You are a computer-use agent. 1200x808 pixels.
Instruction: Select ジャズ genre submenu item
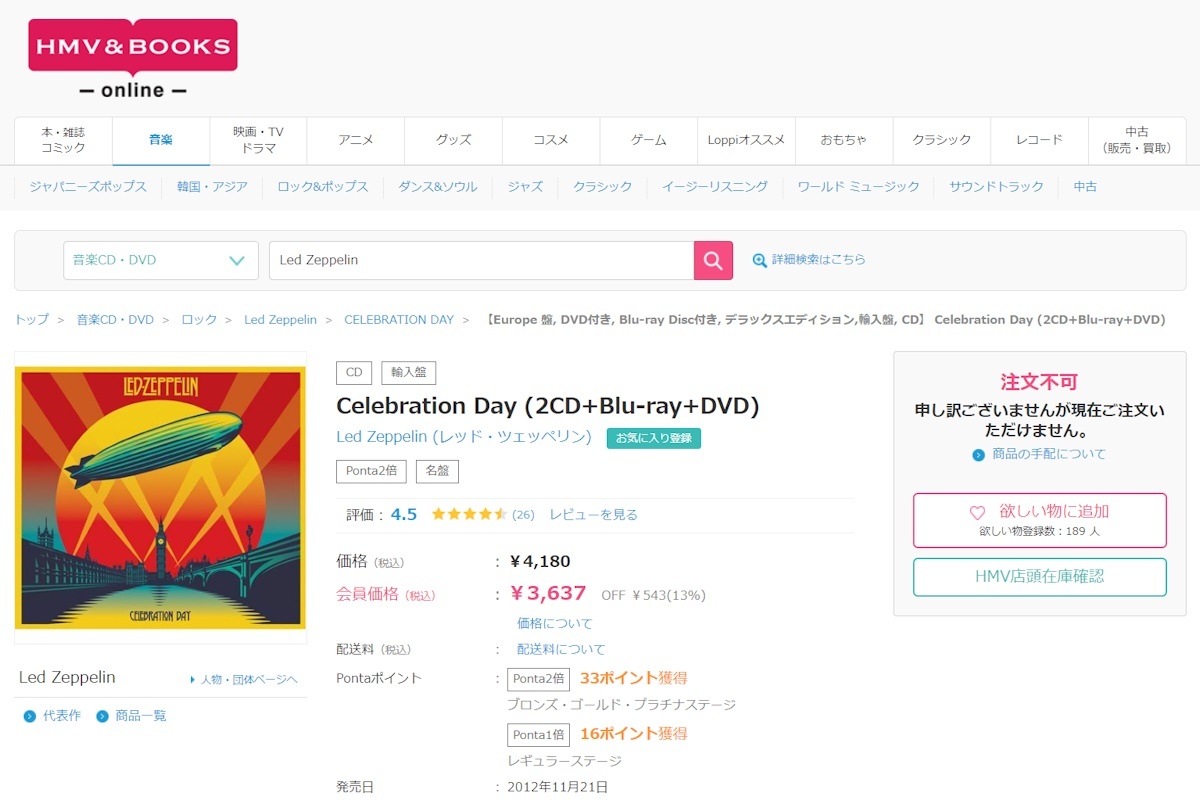click(x=525, y=187)
